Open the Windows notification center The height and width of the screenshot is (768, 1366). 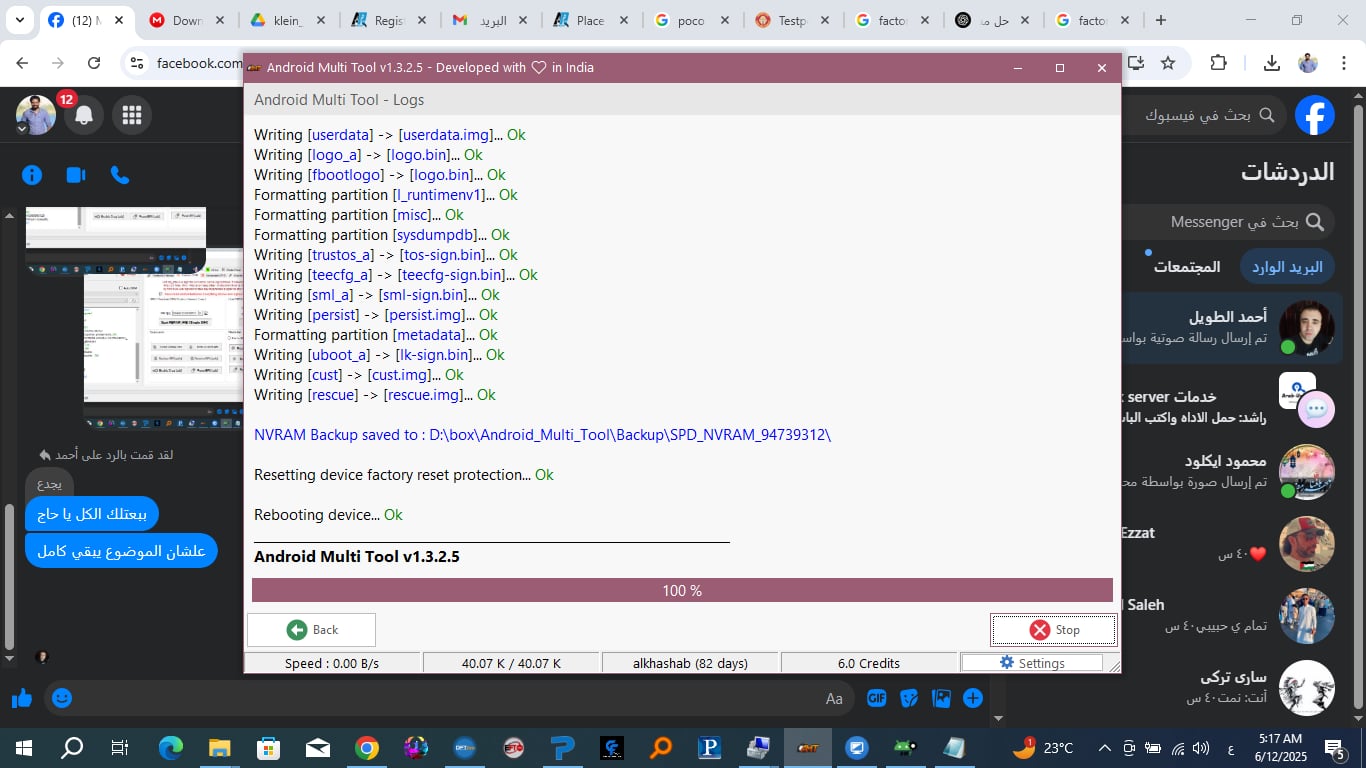1335,747
